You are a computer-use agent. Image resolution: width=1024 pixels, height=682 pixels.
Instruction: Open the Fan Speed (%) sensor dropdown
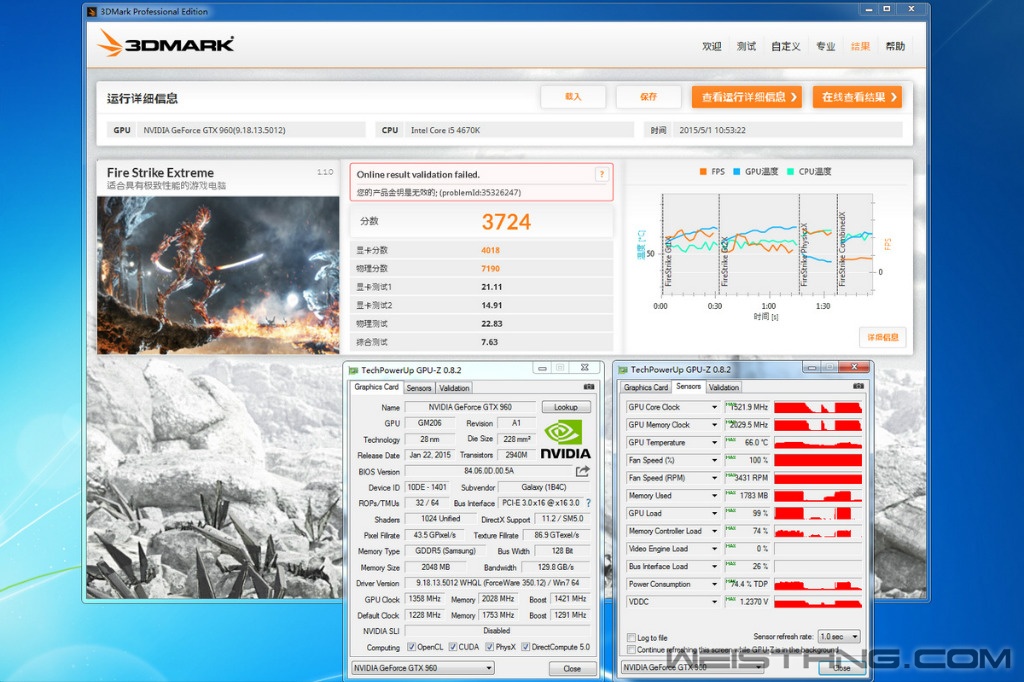714,460
